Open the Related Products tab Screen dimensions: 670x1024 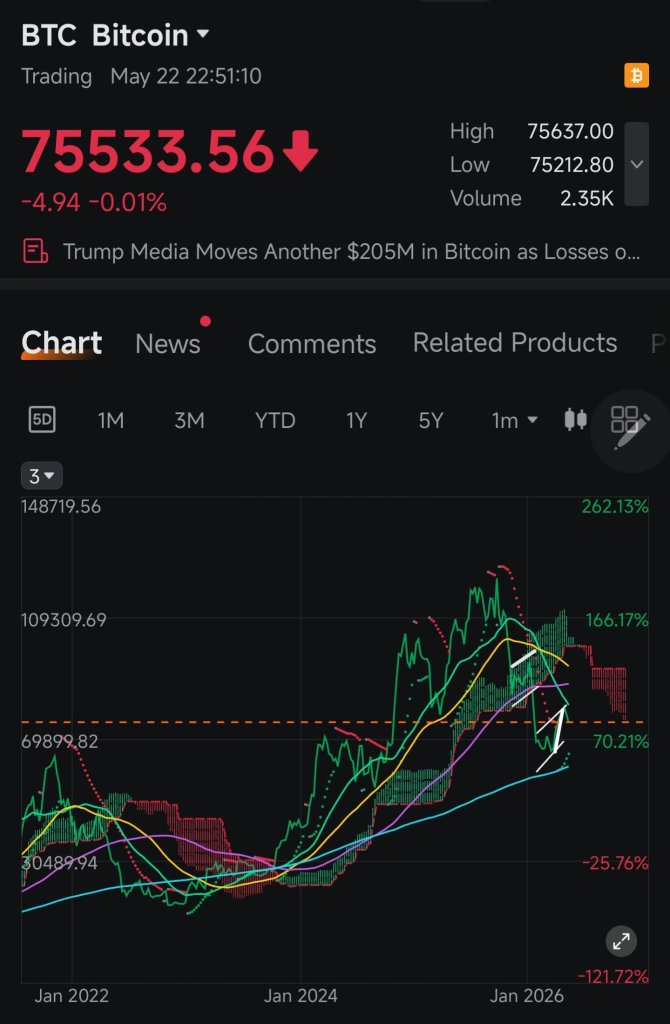[515, 343]
